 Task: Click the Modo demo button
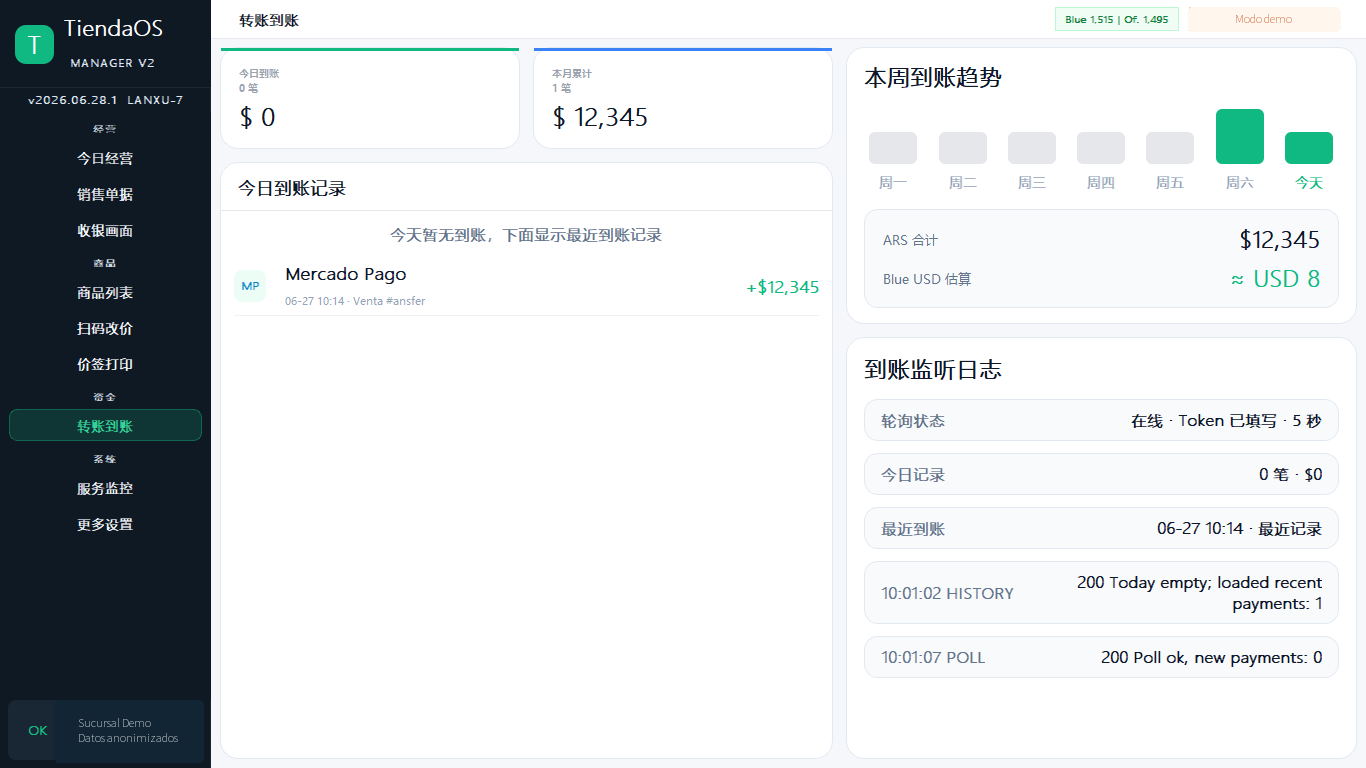[1264, 19]
